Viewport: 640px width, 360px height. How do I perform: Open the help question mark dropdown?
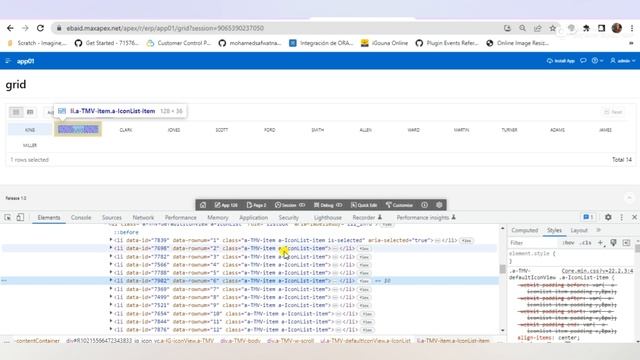coord(597,61)
